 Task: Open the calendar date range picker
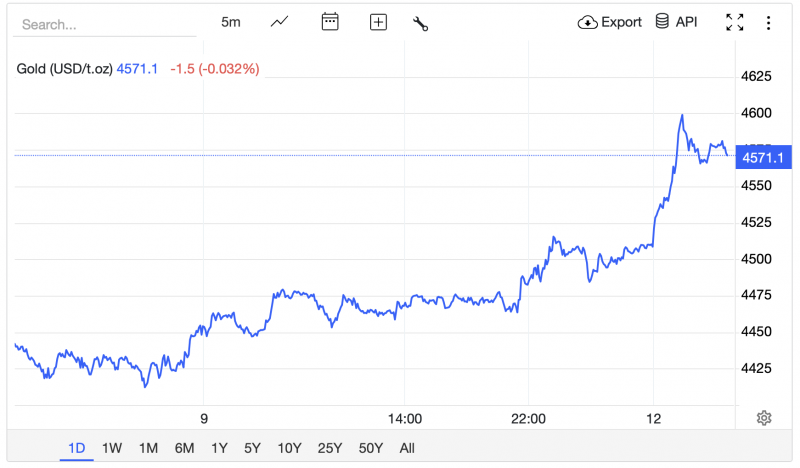pyautogui.click(x=331, y=22)
